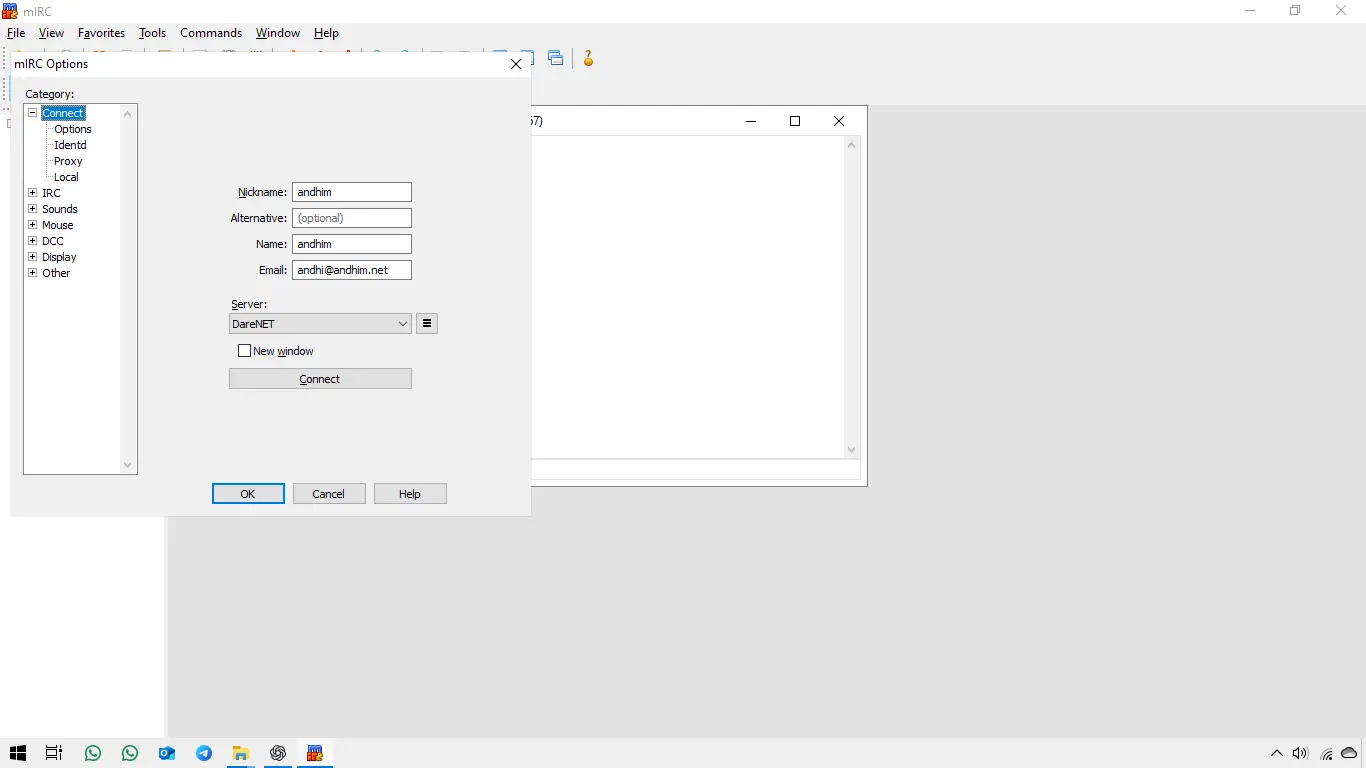Screen dimensions: 1366x768
Task: Select Proxy under Connect
Action: point(68,161)
